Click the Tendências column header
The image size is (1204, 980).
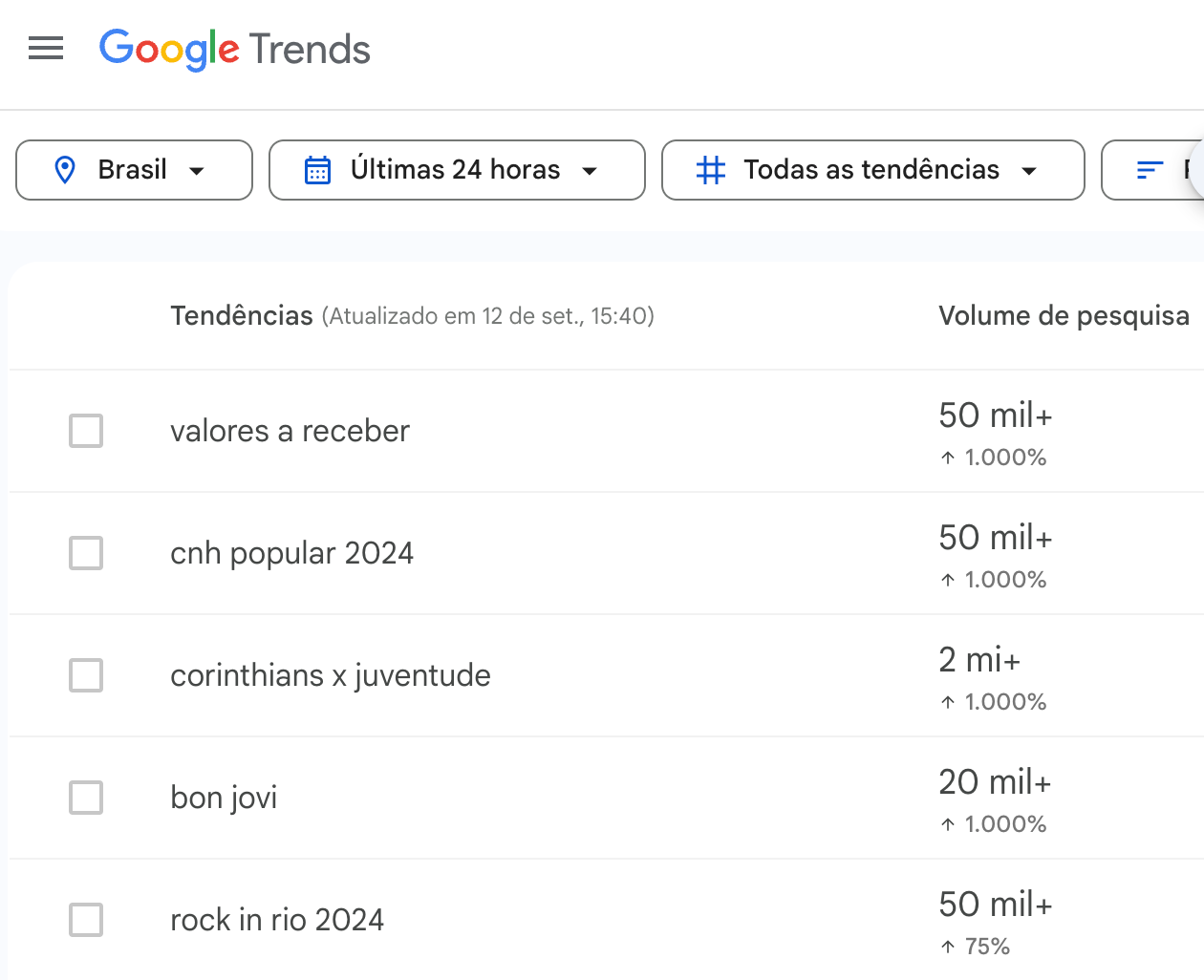(242, 316)
